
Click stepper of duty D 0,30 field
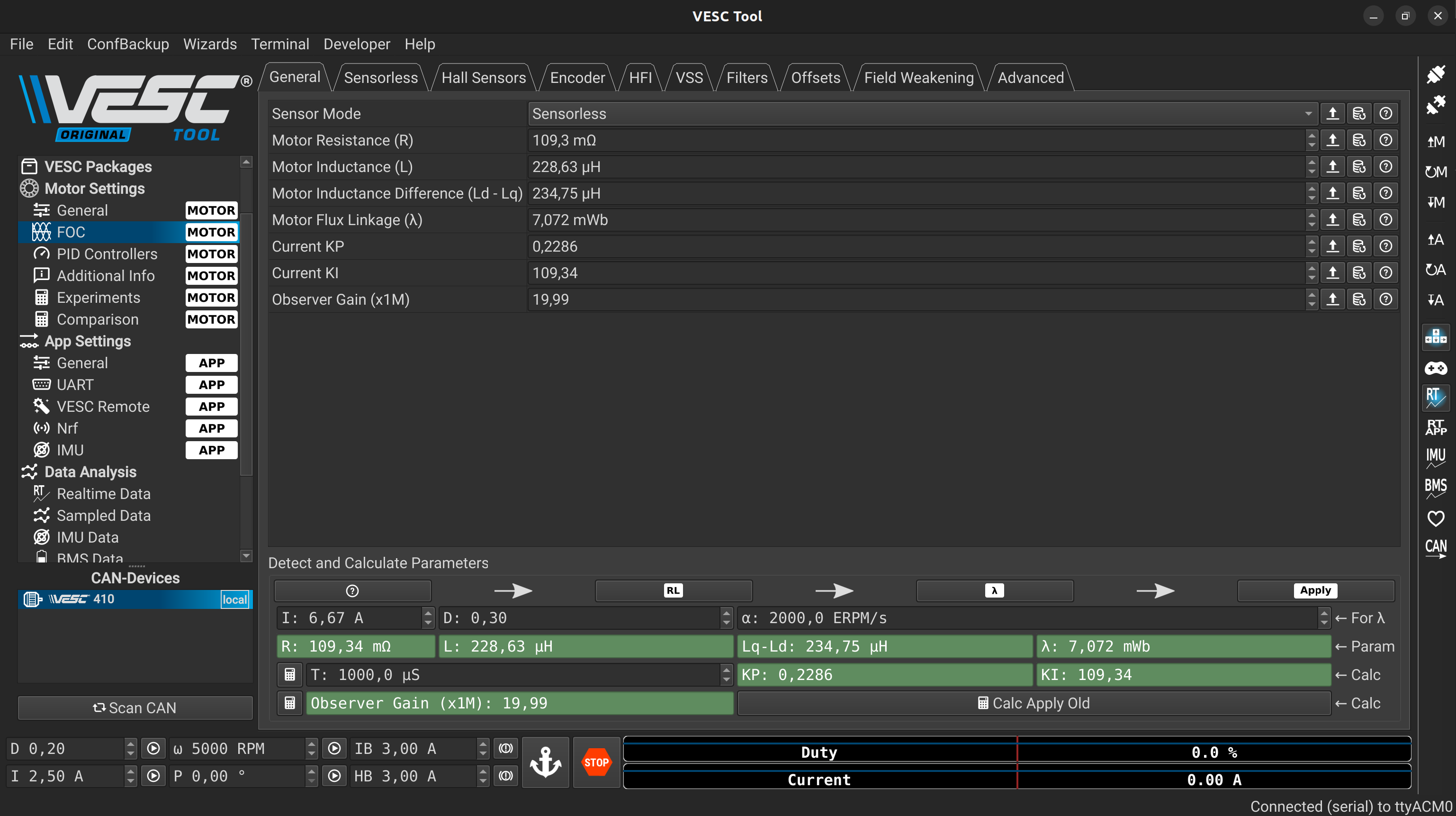(x=726, y=618)
